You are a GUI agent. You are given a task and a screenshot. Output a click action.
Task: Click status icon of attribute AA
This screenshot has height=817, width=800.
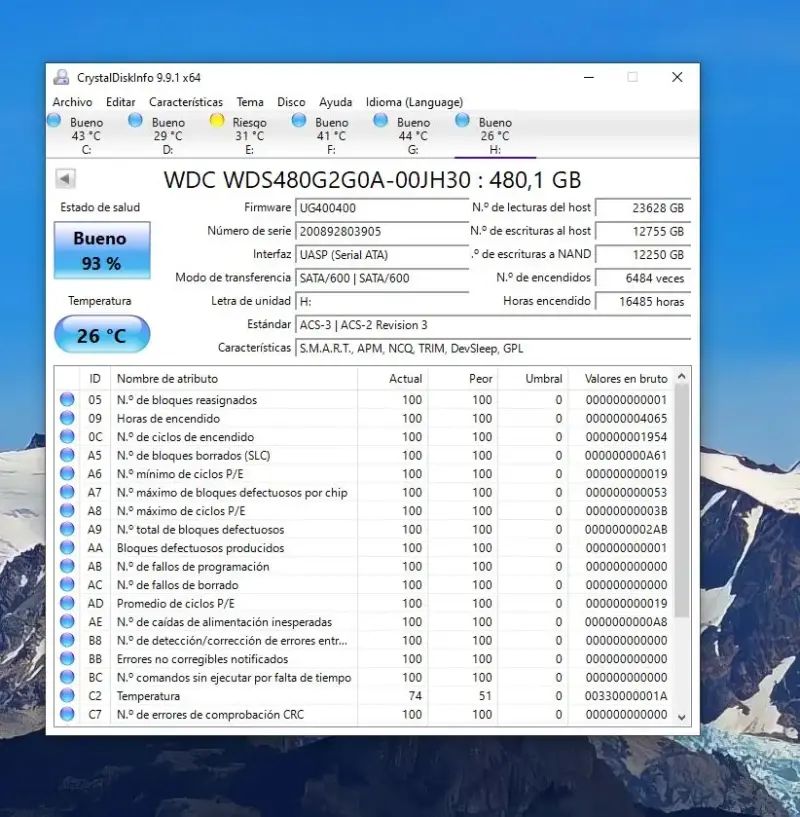[x=67, y=548]
